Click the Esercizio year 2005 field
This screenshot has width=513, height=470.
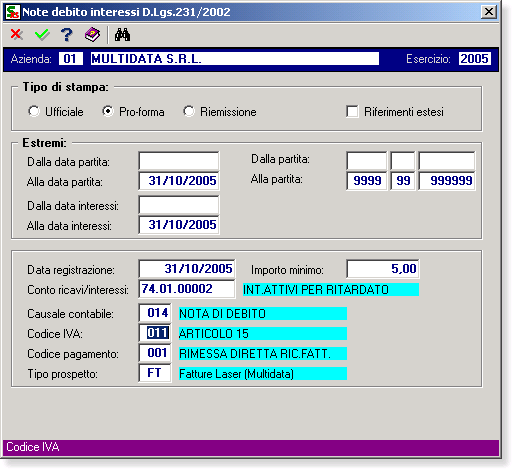[474, 59]
